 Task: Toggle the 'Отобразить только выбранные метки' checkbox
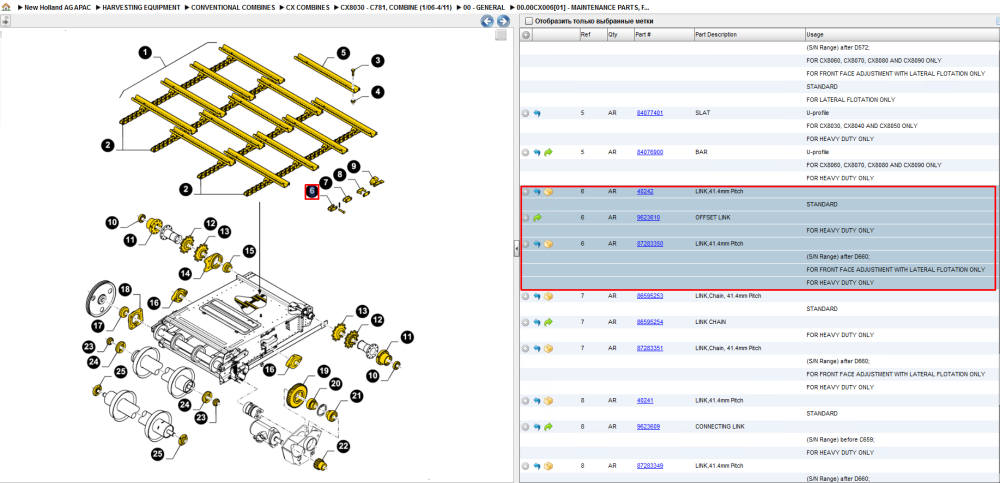pyautogui.click(x=528, y=21)
